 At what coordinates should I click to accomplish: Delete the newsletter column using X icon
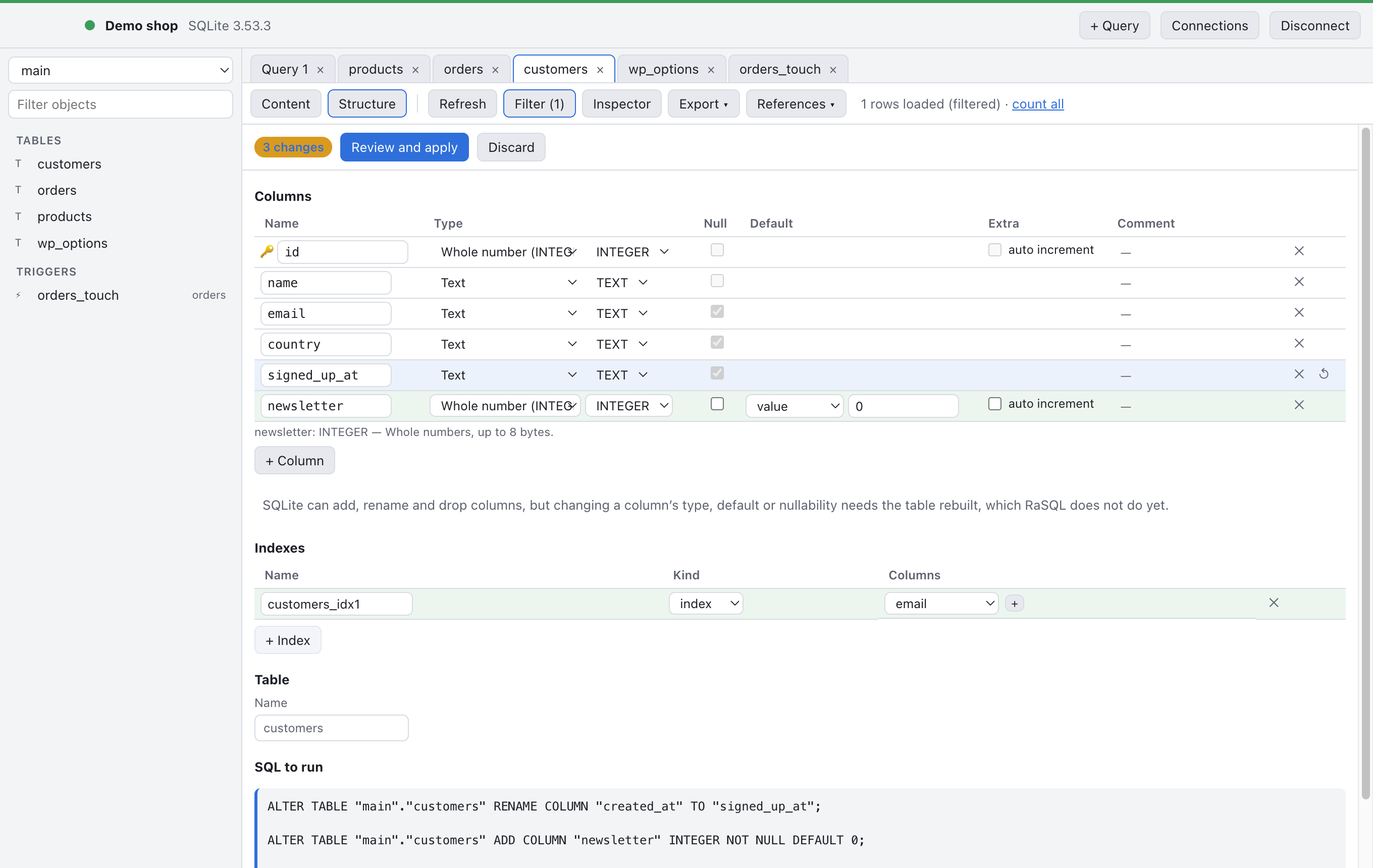pyautogui.click(x=1299, y=405)
